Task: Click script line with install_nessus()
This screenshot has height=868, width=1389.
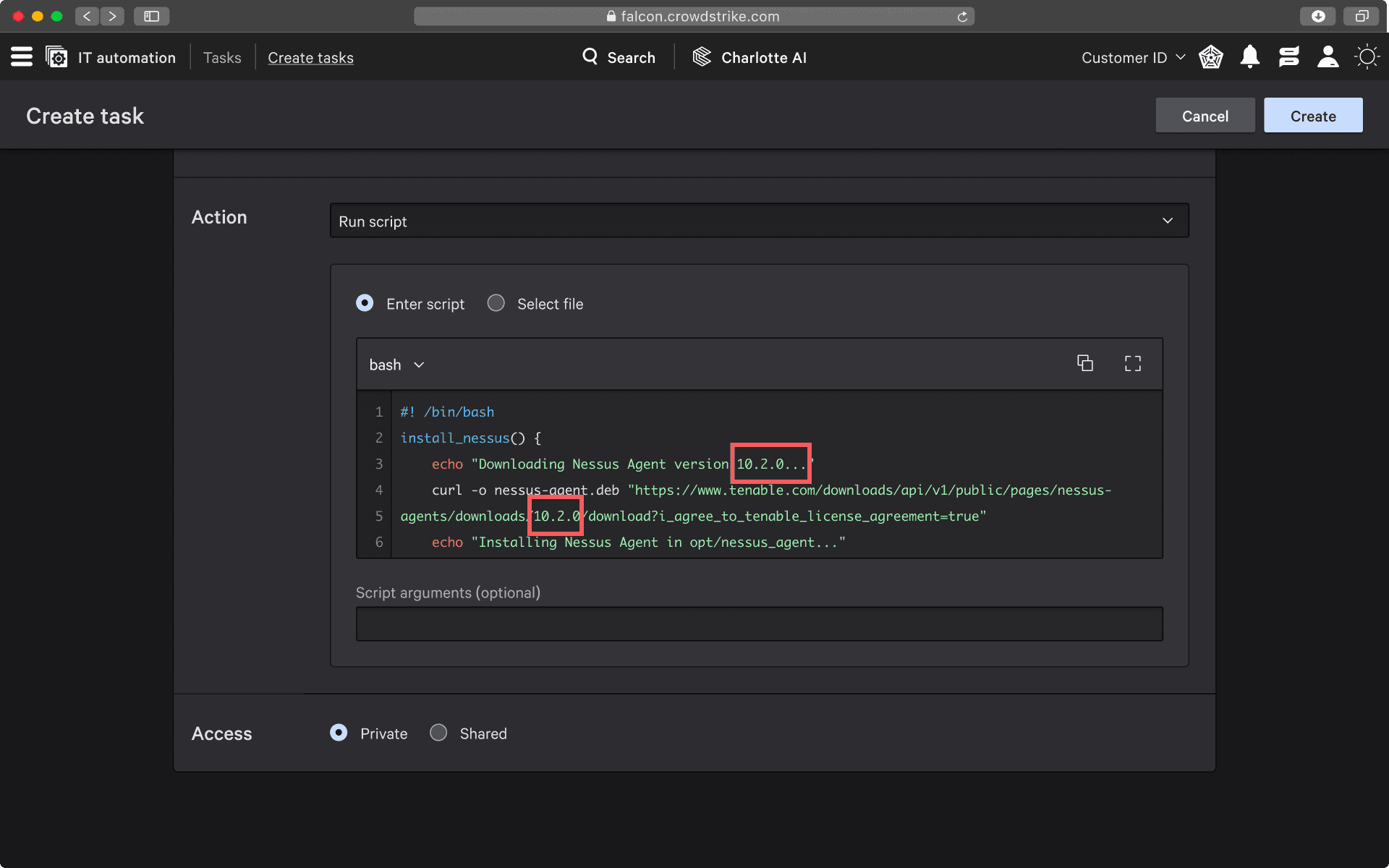Action: (x=471, y=438)
